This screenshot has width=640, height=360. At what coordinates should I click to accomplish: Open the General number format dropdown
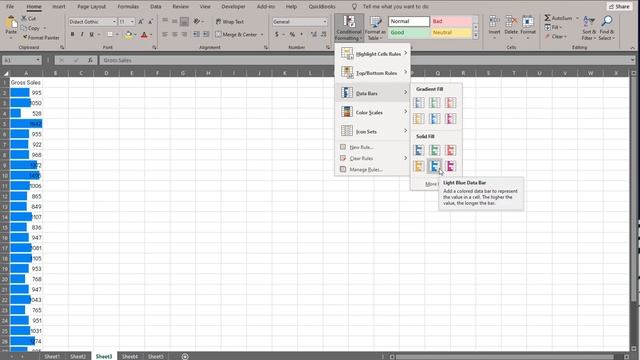pyautogui.click(x=325, y=22)
